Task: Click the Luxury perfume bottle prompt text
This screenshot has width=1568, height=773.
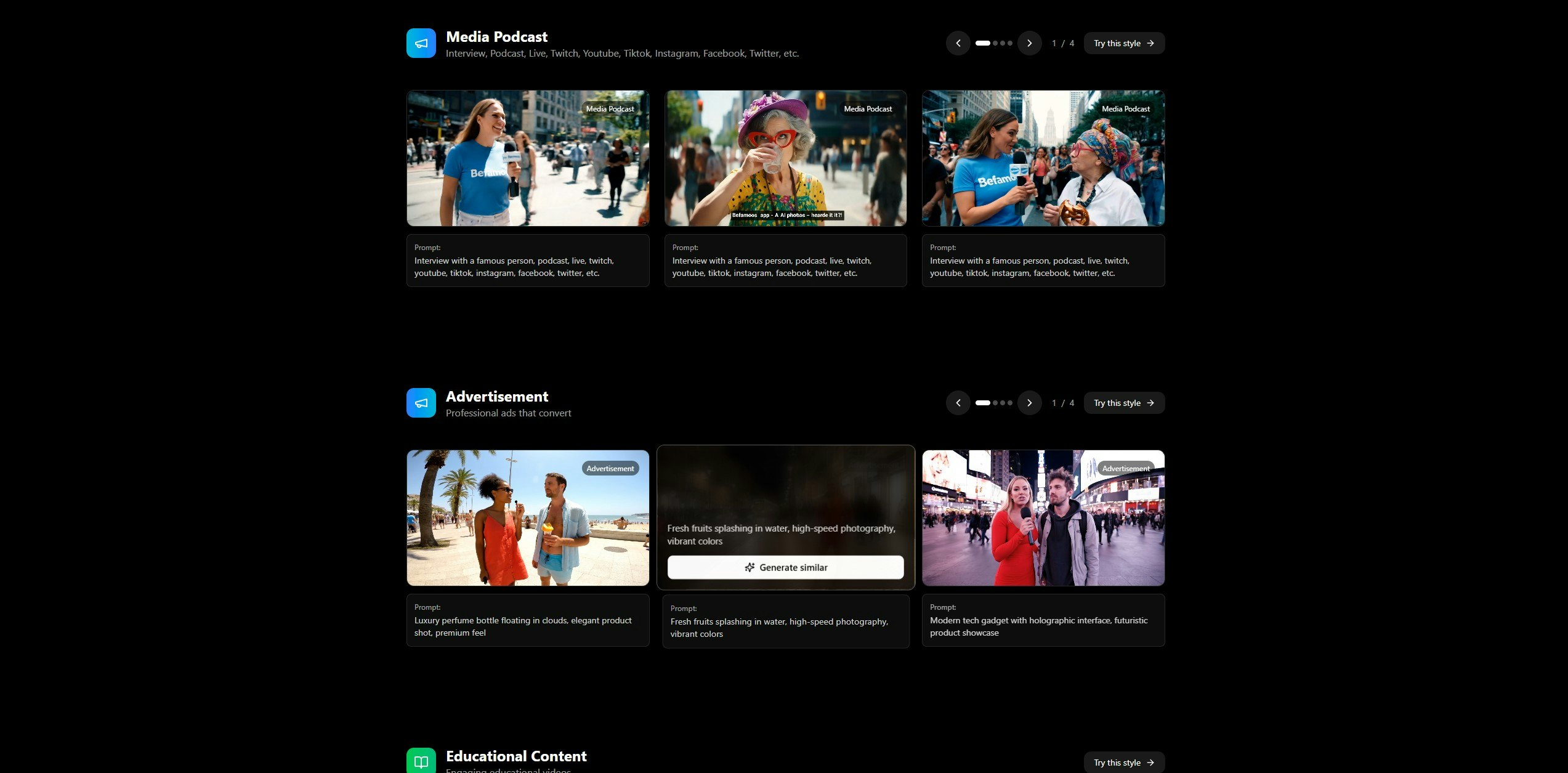Action: click(x=523, y=626)
